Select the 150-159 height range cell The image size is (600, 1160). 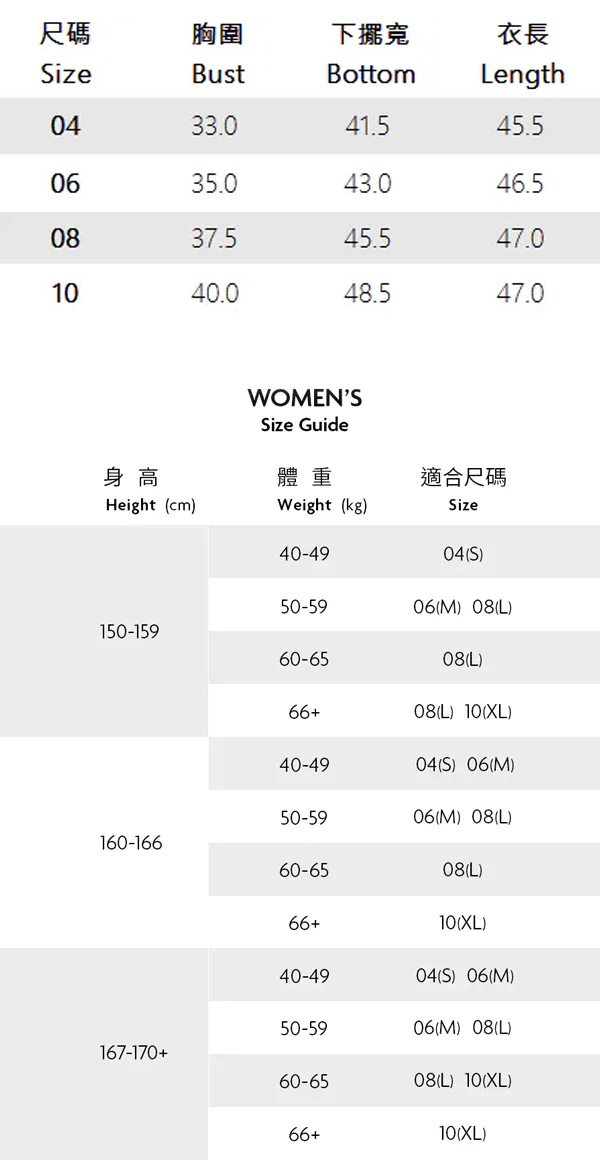pos(129,632)
